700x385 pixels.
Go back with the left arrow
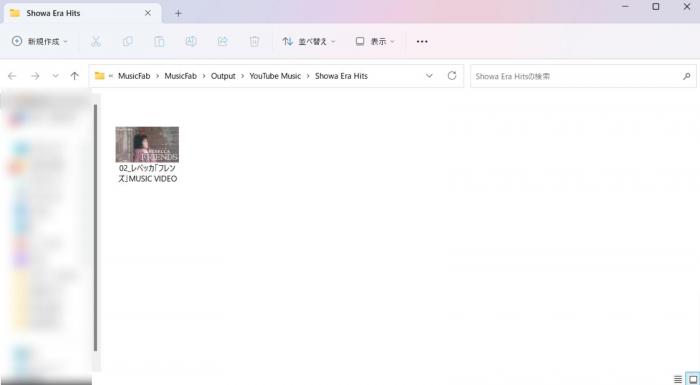pyautogui.click(x=12, y=76)
